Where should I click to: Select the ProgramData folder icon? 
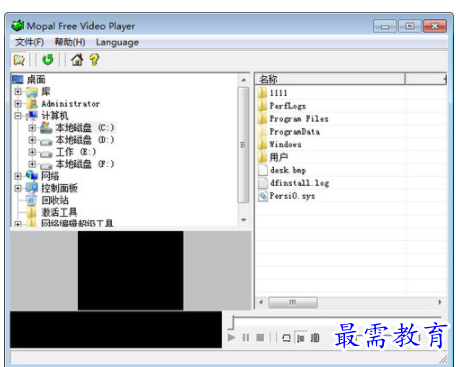(x=263, y=131)
